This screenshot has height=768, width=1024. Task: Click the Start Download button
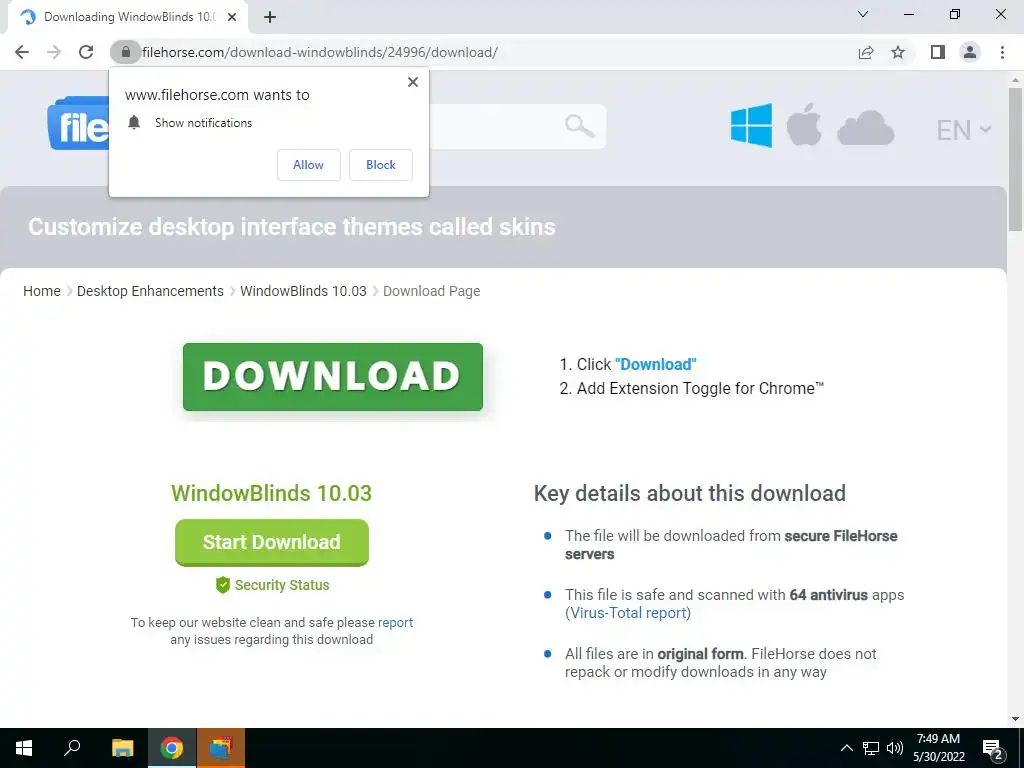[x=272, y=542]
